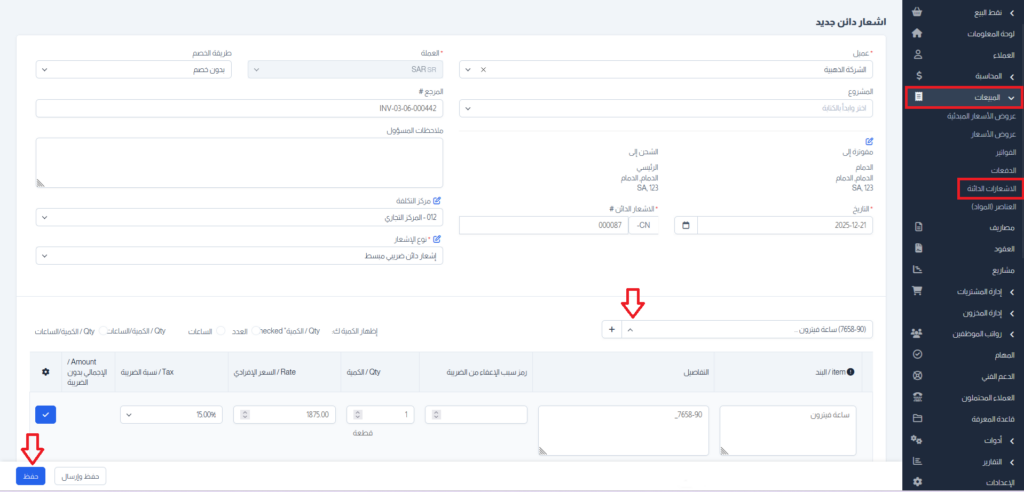Click the settings gear icon in sidebar

pos(918,482)
